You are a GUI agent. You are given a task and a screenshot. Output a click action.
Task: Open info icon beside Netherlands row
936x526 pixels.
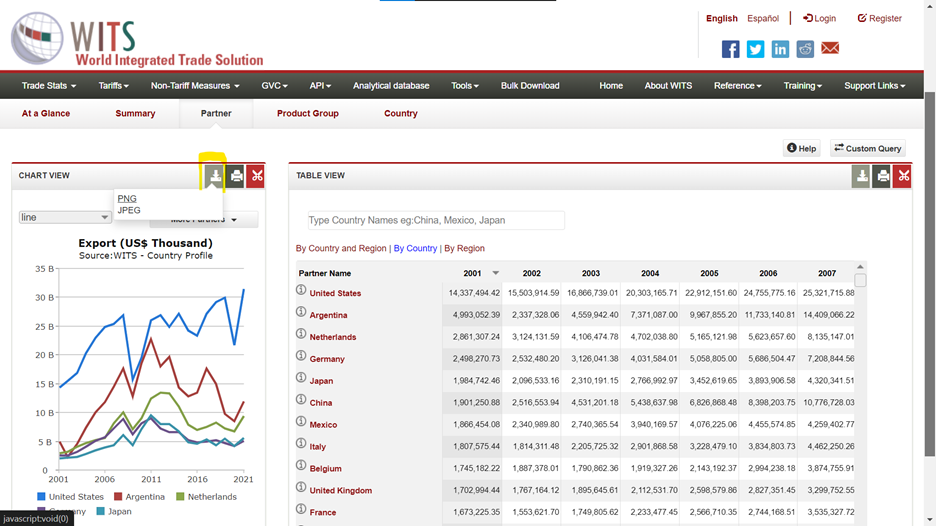click(x=301, y=334)
